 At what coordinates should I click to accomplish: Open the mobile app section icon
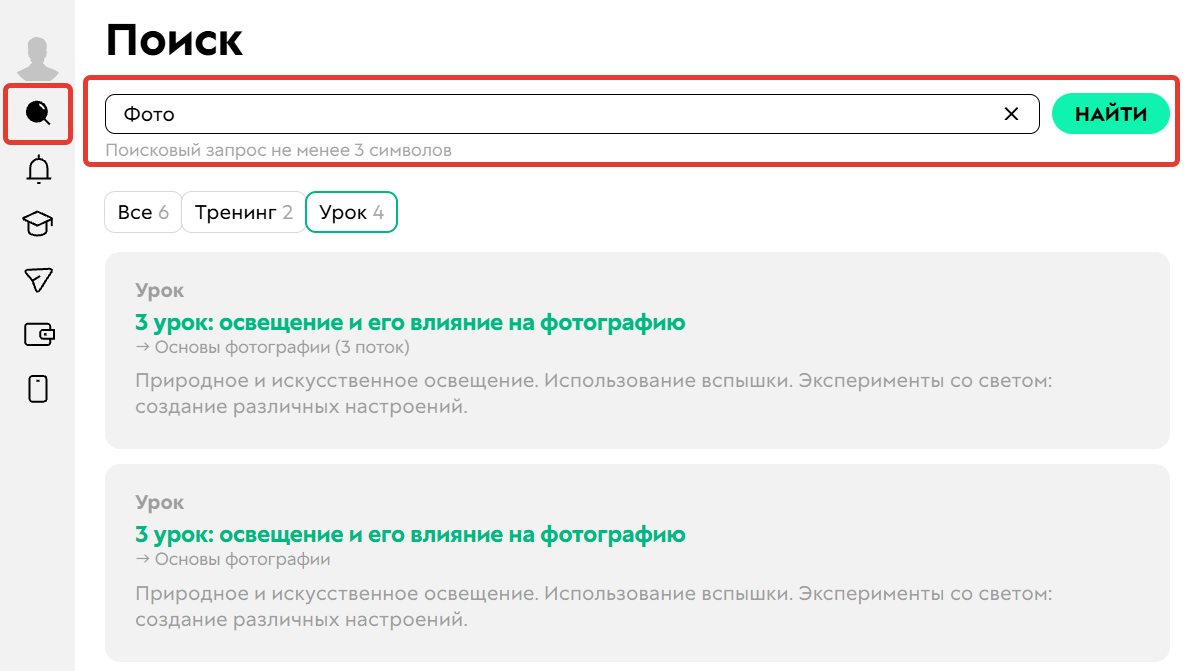coord(37,389)
